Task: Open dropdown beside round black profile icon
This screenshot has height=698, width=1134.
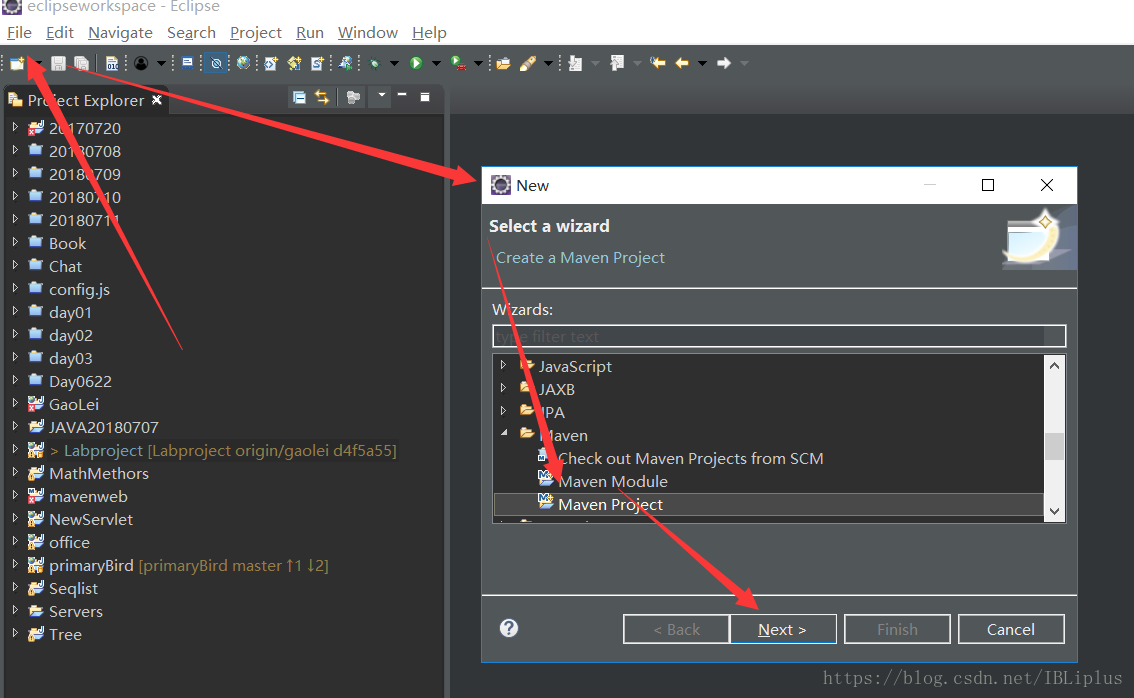Action: click(161, 64)
